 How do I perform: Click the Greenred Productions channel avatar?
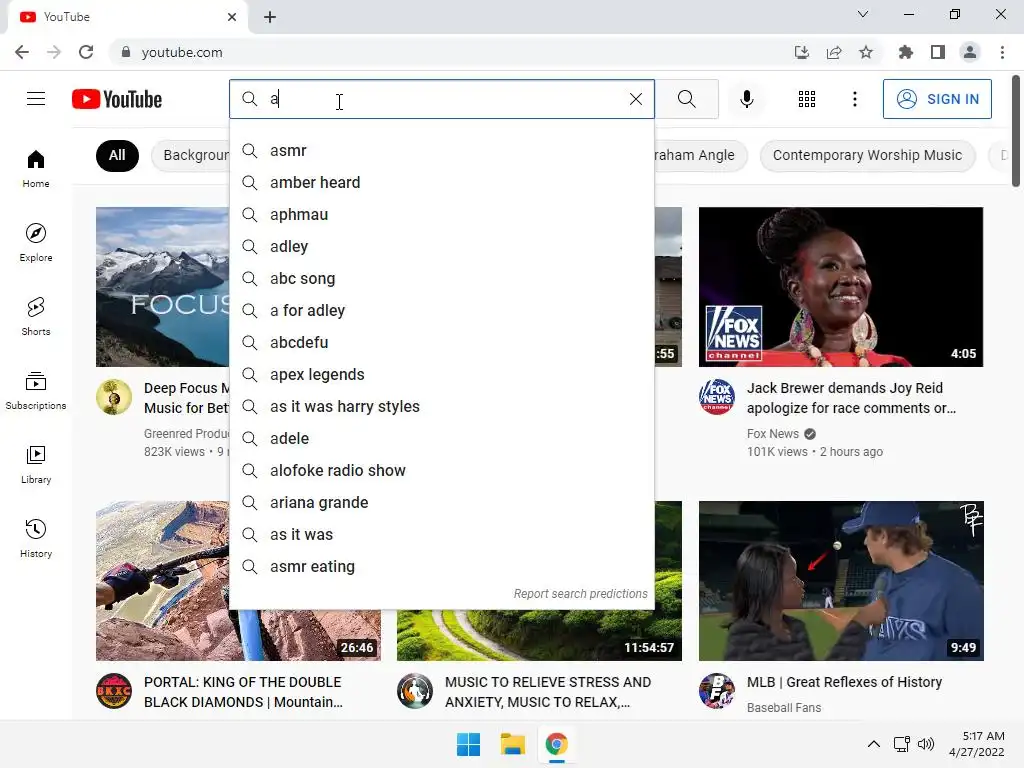pos(114,397)
